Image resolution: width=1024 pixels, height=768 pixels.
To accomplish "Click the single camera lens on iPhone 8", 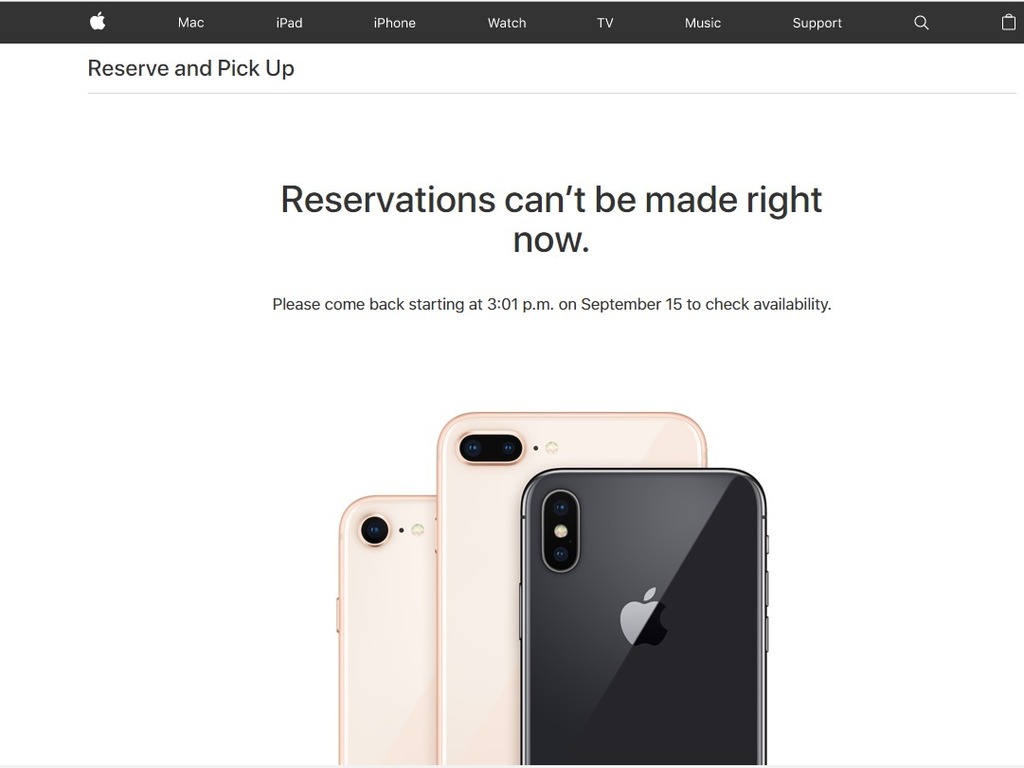I will pos(374,530).
